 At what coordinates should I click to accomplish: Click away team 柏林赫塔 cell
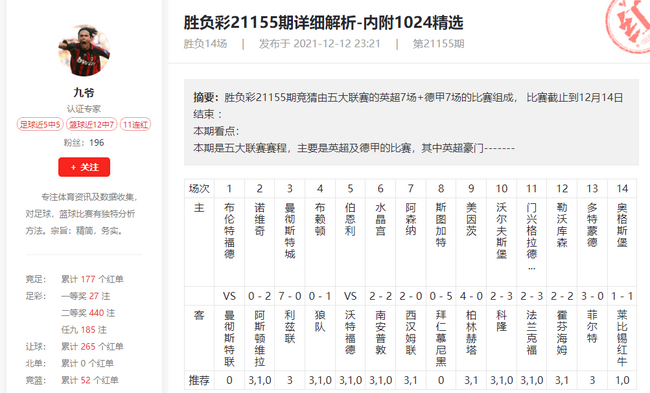tap(471, 338)
